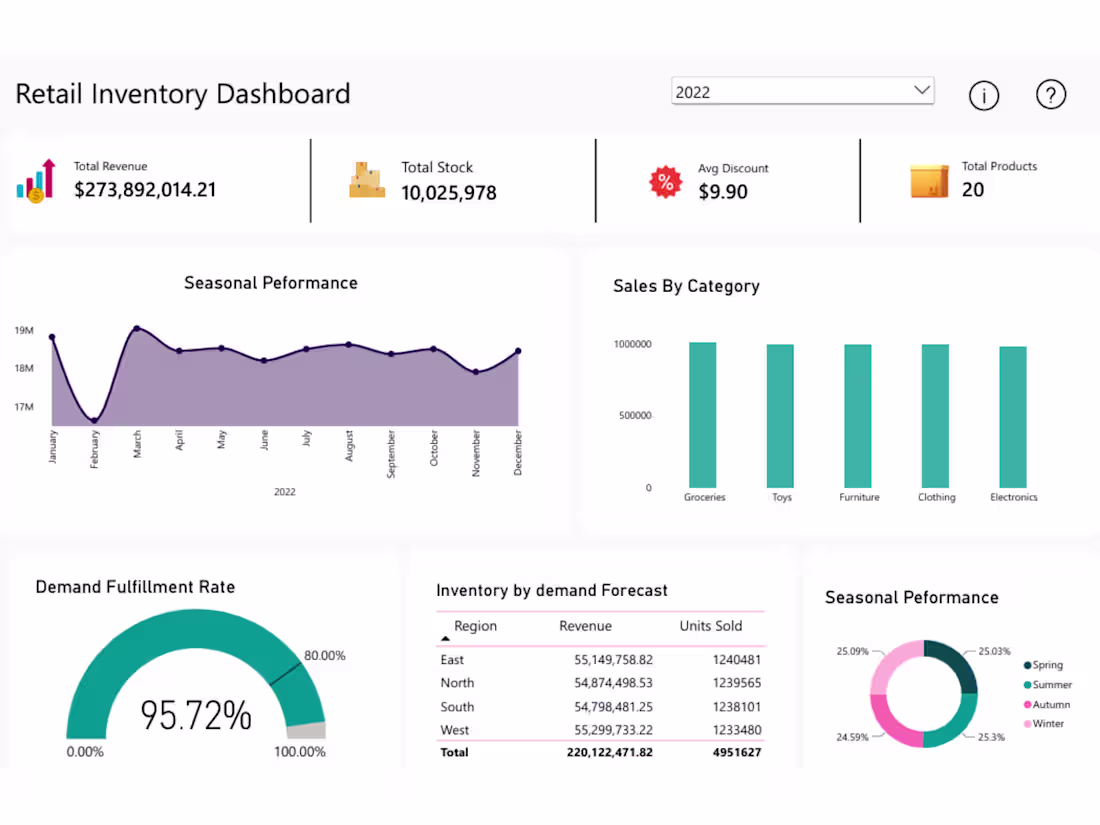
Task: Click the Inventory by demand Forecast title
Action: [551, 591]
